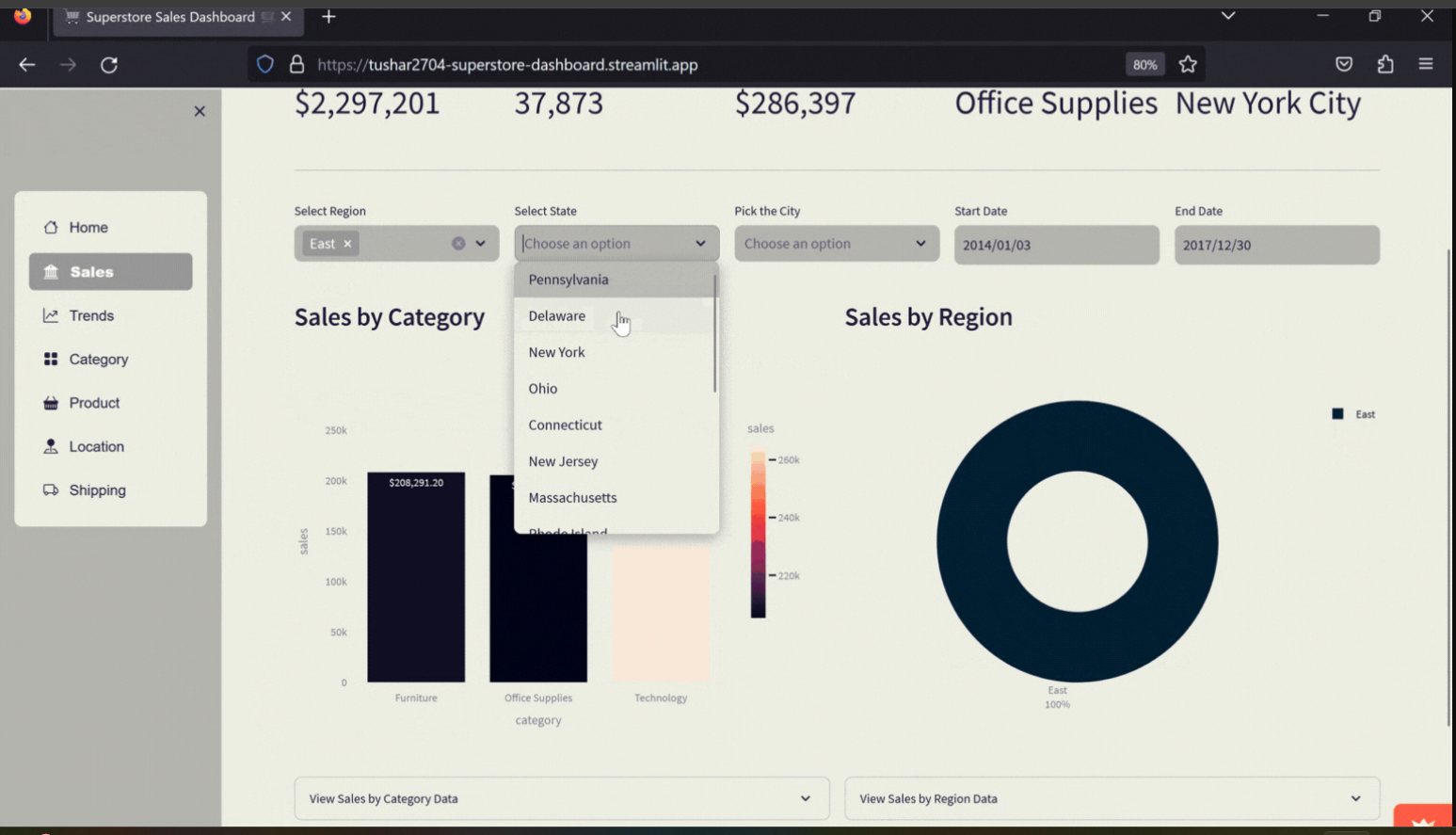Image resolution: width=1456 pixels, height=835 pixels.
Task: Reload the dashboard page
Action: tap(109, 65)
